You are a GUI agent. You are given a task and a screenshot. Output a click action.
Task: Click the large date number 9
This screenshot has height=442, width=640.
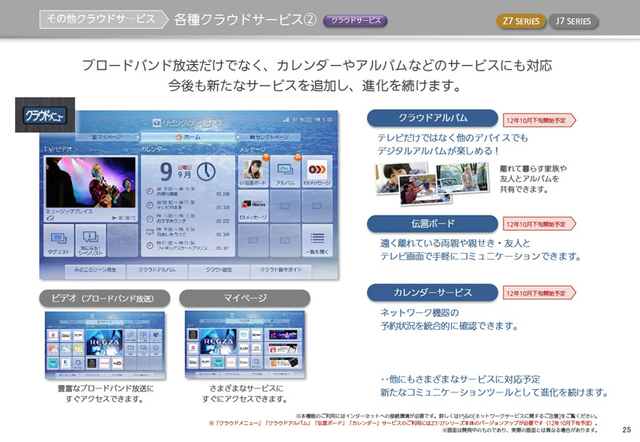point(166,172)
